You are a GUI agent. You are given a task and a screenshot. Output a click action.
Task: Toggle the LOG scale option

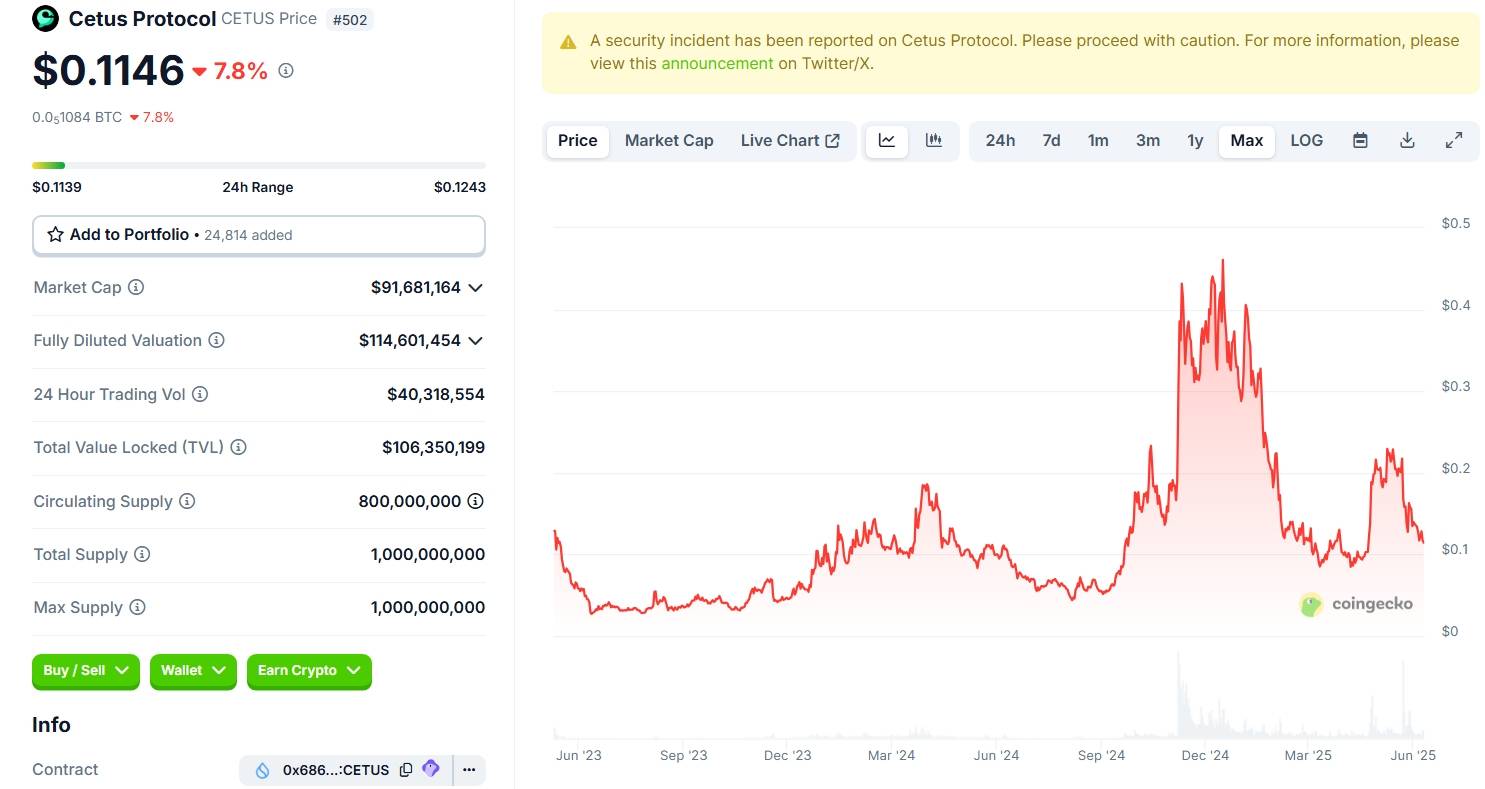[1306, 141]
